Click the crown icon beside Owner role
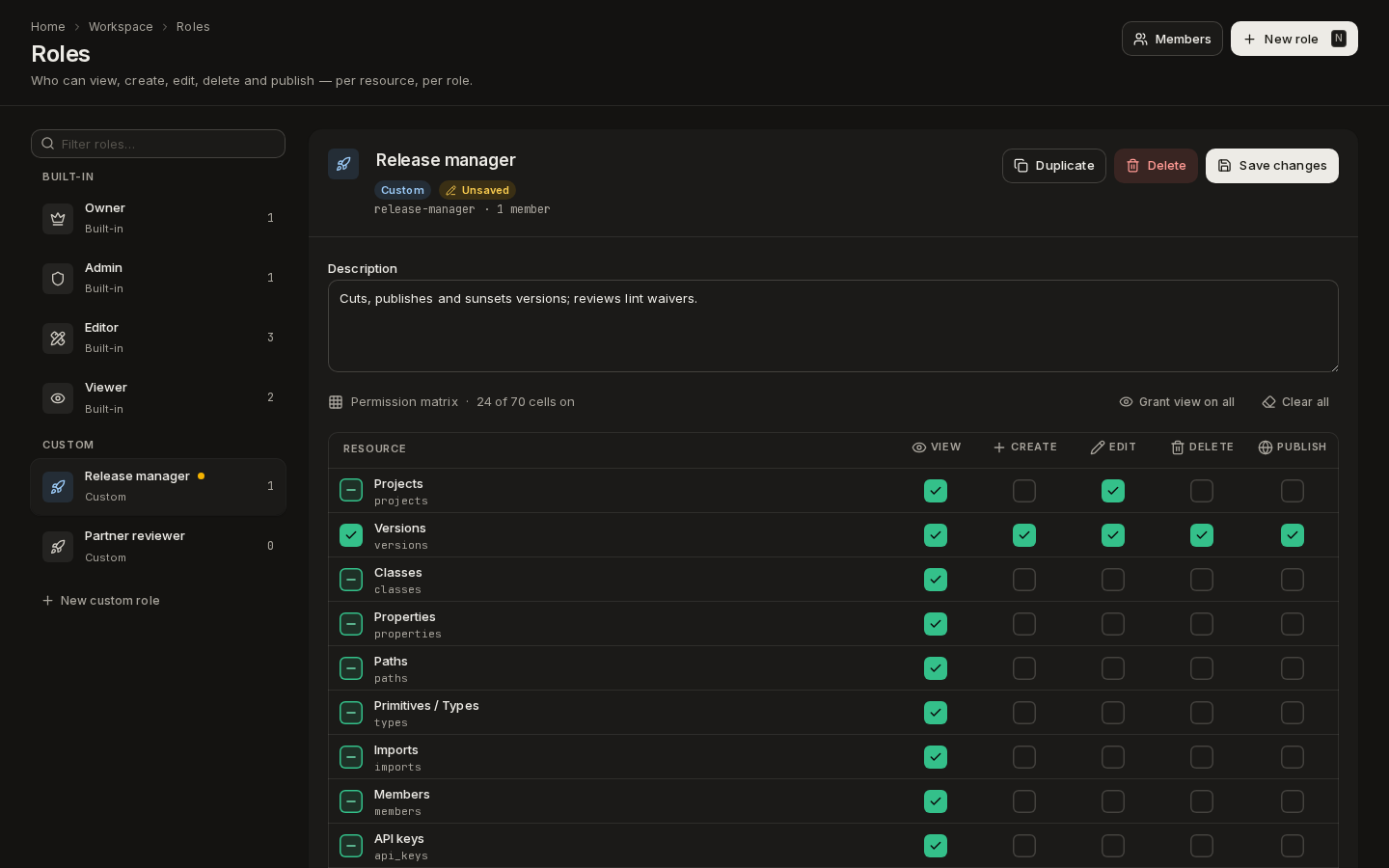The height and width of the screenshot is (868, 1389). point(58,219)
